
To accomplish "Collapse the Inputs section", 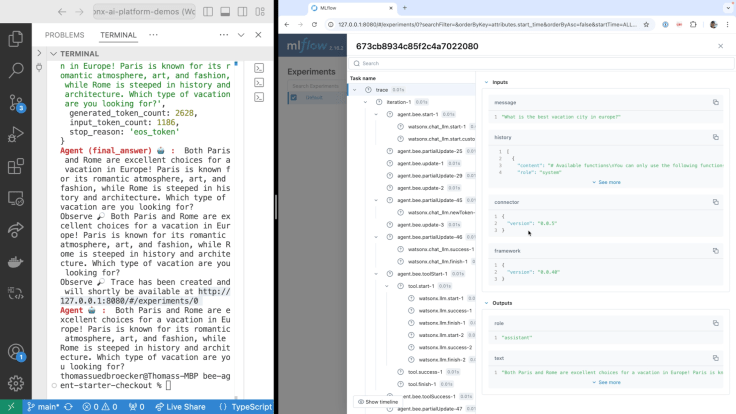I will point(486,82).
